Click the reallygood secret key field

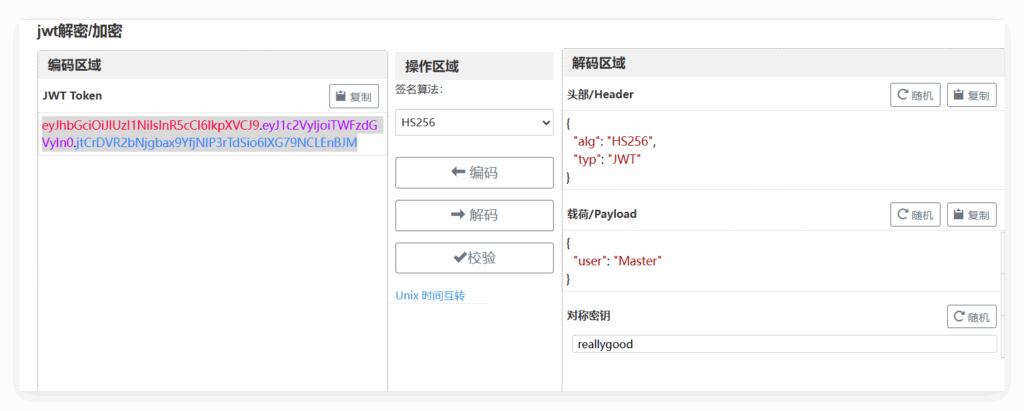tap(784, 344)
